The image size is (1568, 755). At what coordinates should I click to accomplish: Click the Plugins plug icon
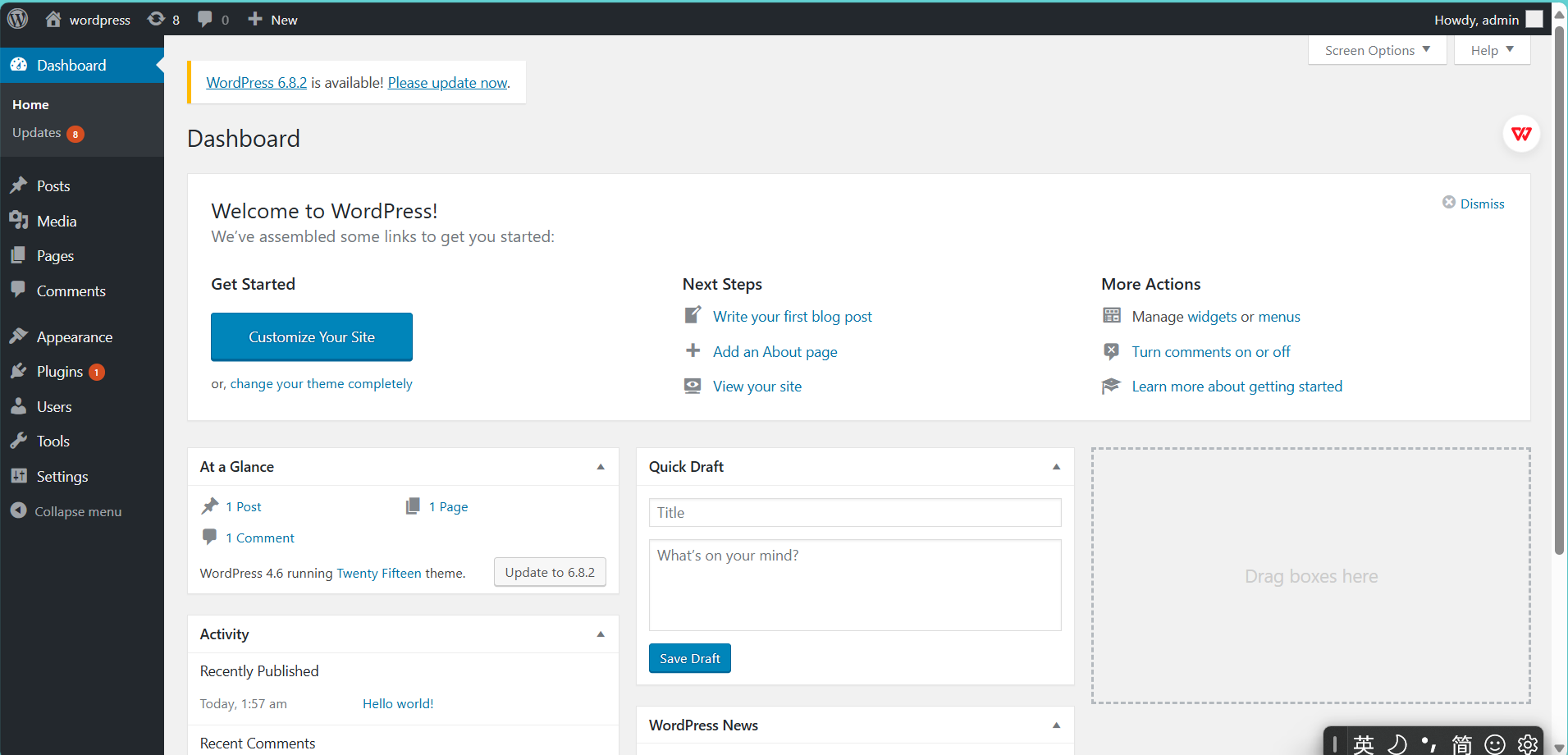(19, 371)
